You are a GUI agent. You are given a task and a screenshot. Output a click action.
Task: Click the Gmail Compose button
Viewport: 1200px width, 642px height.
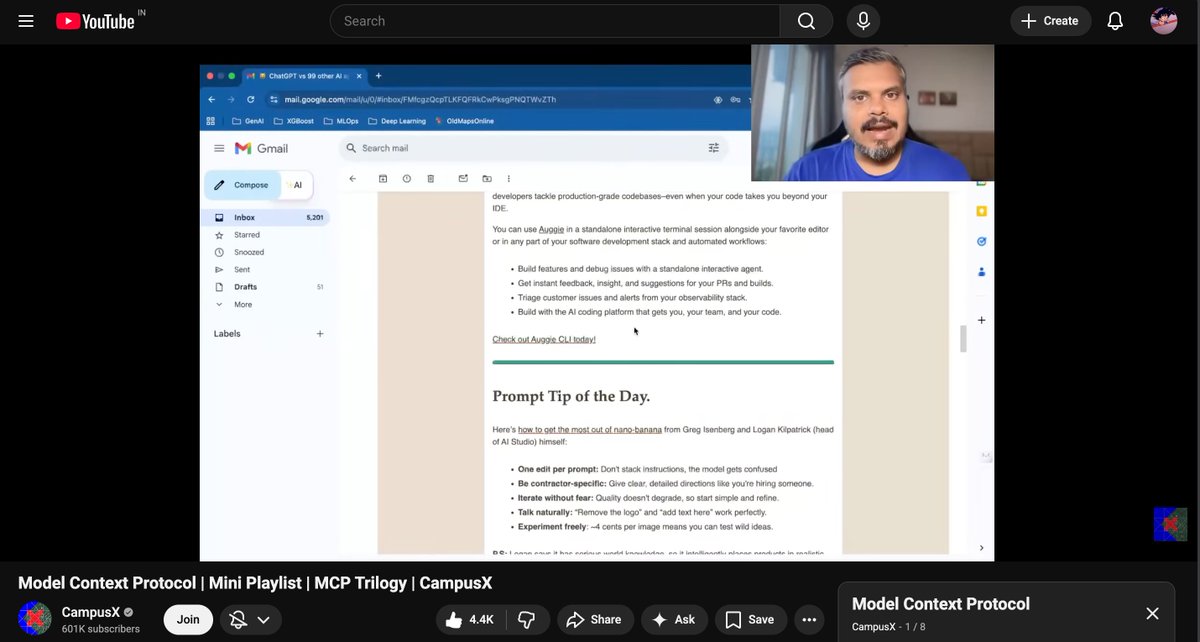[243, 185]
